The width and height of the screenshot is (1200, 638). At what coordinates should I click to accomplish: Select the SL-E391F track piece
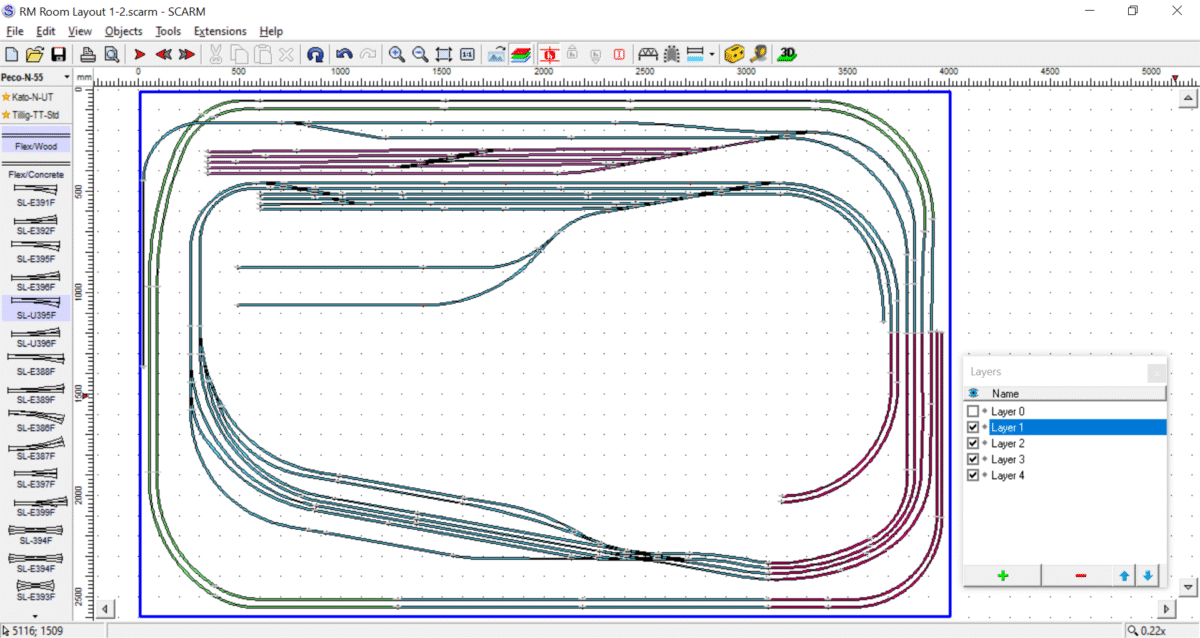[x=36, y=193]
